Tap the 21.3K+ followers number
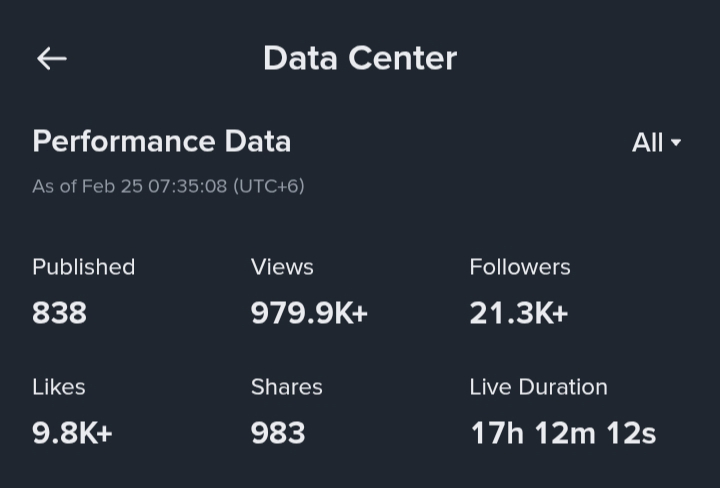 518,313
